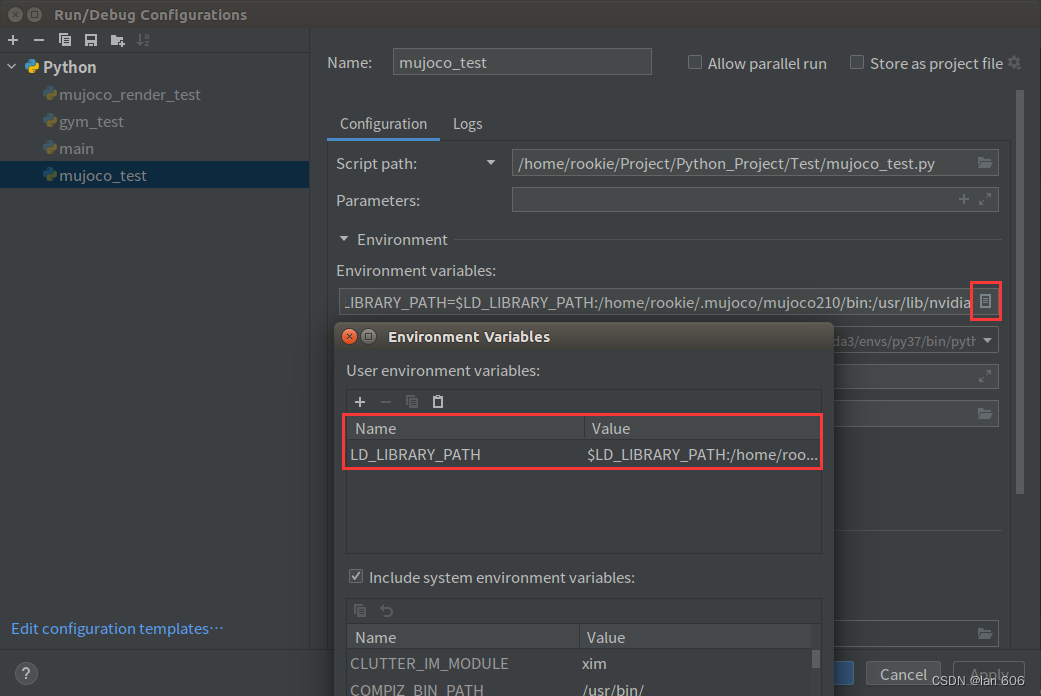
Task: Open the environment variables editor icon
Action: (985, 302)
